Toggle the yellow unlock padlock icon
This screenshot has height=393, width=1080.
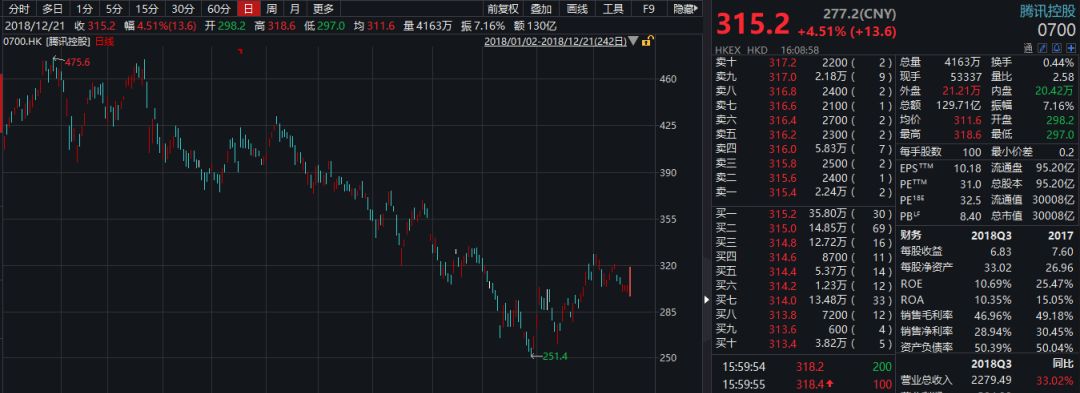(647, 41)
